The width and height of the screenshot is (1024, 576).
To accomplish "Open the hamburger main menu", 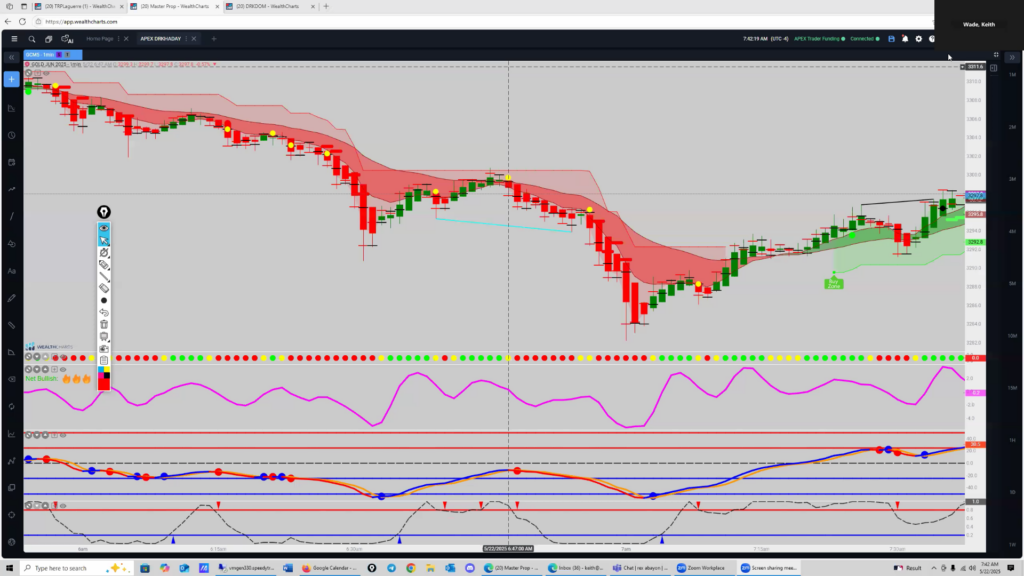I will (x=14, y=39).
